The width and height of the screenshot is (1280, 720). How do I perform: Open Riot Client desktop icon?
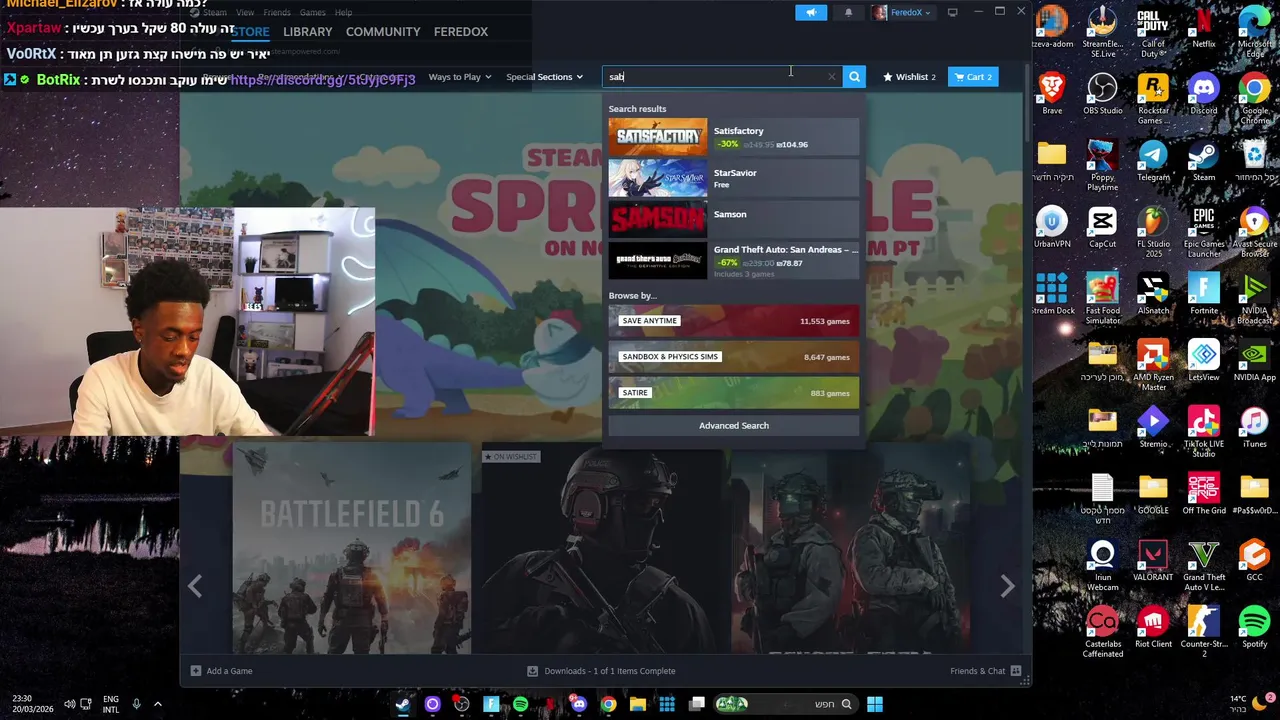(1153, 628)
